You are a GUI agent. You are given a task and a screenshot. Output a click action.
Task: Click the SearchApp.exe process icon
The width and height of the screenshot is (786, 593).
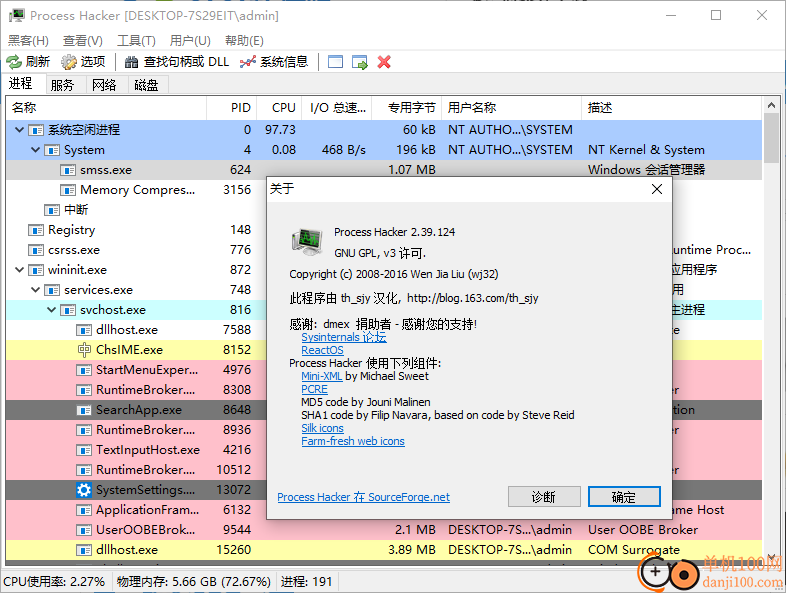(x=84, y=410)
